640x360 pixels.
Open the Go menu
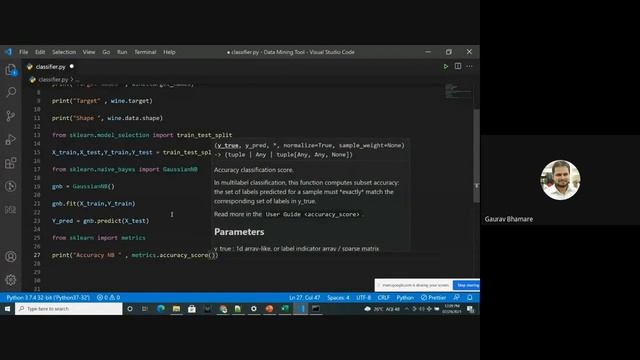click(x=106, y=52)
